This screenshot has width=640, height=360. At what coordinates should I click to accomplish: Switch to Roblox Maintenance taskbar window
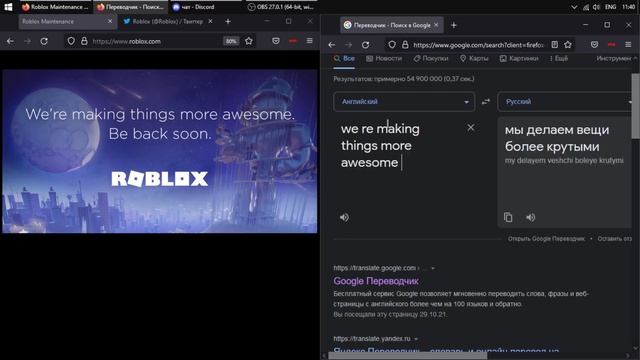tap(56, 7)
